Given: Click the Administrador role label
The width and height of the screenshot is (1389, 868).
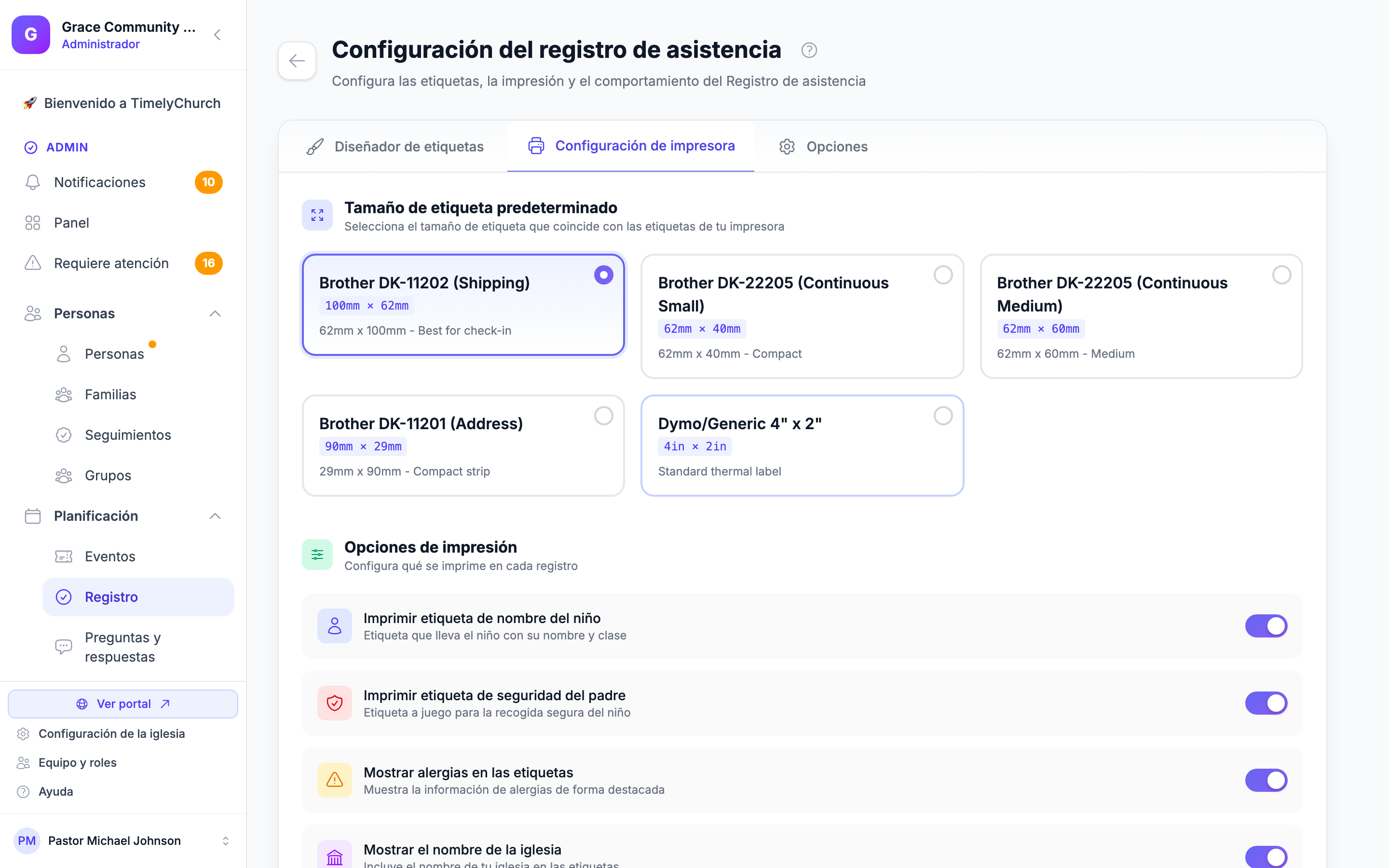Looking at the screenshot, I should (100, 44).
